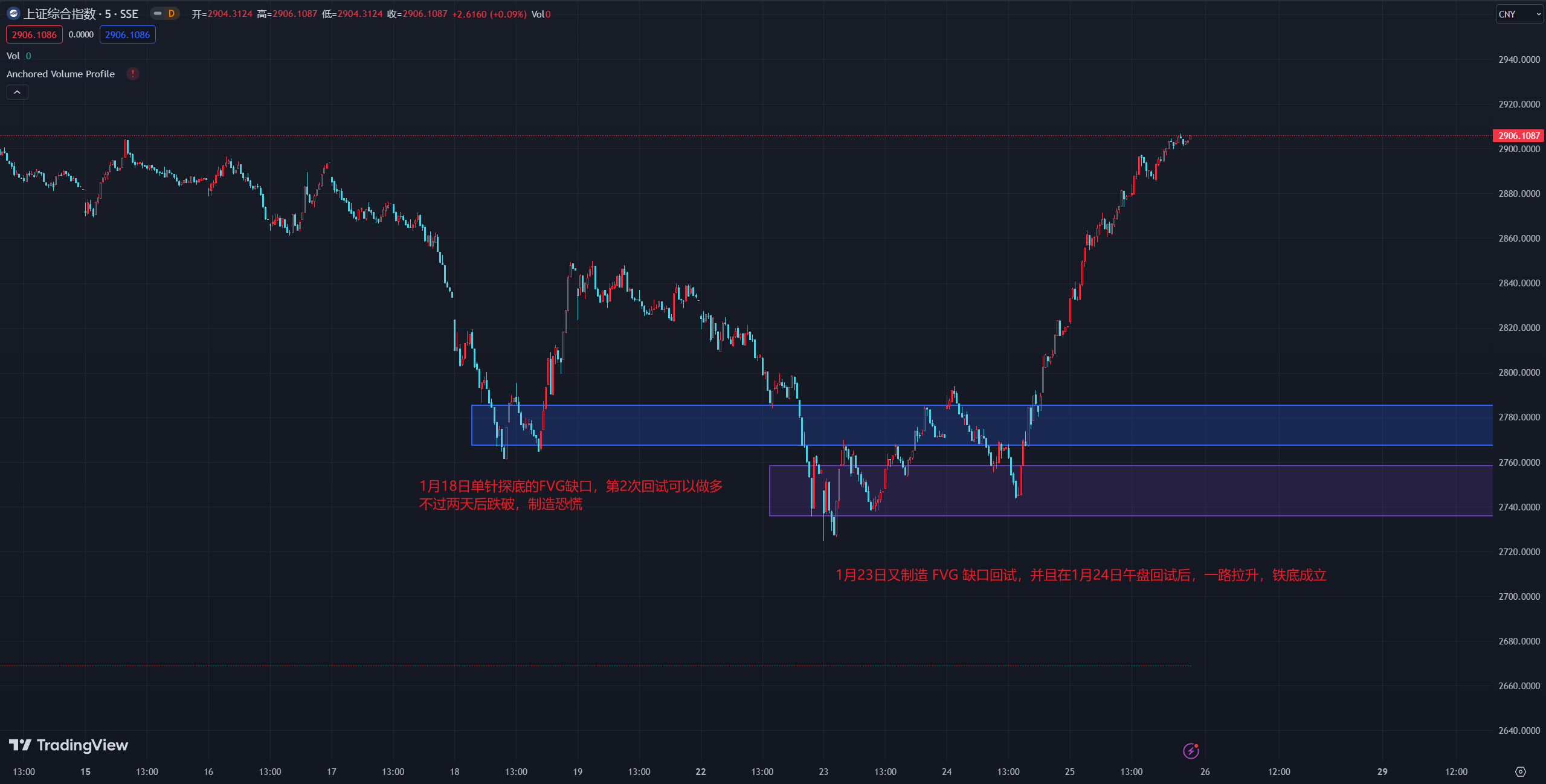The height and width of the screenshot is (784, 1546).
Task: Click the SSE index symbol logo icon
Action: pos(13,13)
